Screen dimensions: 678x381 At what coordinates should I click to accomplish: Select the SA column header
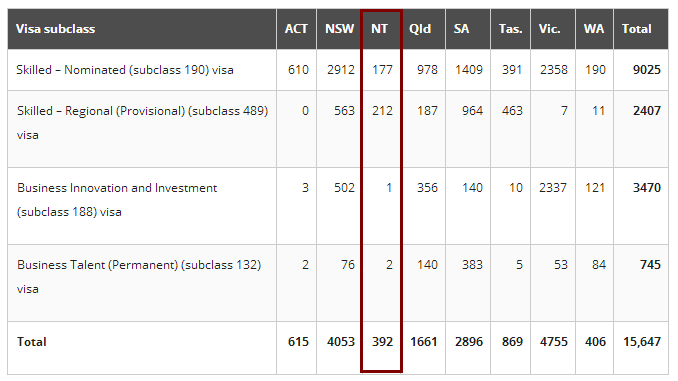click(x=461, y=29)
